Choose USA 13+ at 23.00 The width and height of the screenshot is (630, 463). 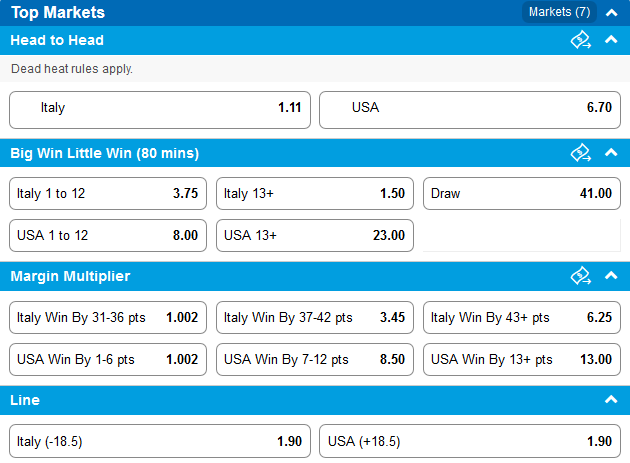click(x=315, y=236)
